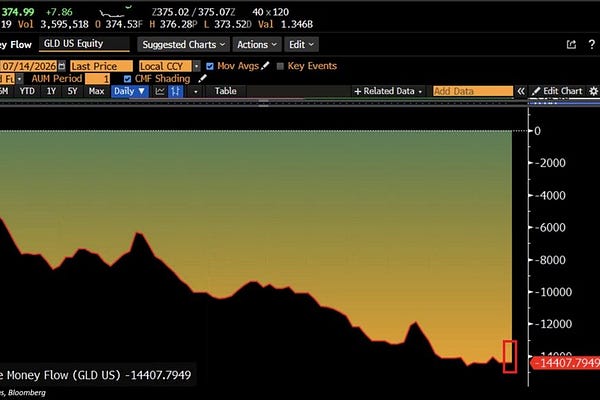Image resolution: width=600 pixels, height=400 pixels.
Task: Click the 0 y-axis label
Action: coord(537,131)
